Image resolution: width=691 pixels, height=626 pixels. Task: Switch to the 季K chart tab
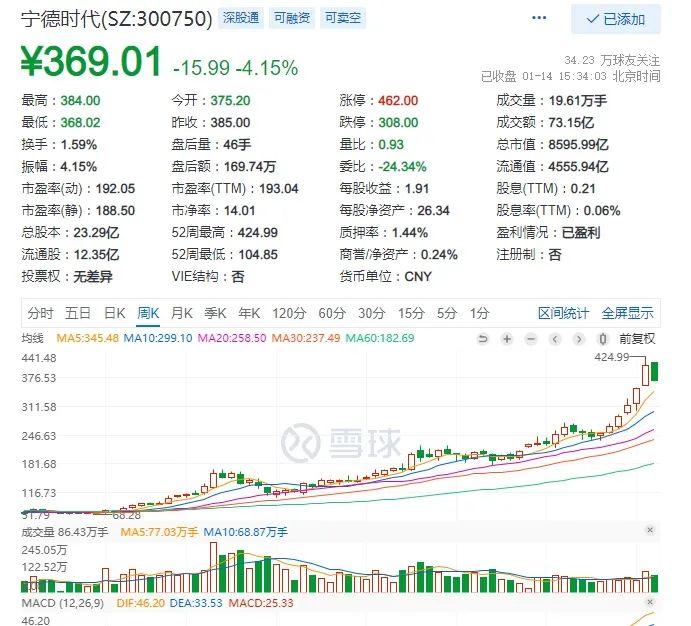[x=215, y=313]
